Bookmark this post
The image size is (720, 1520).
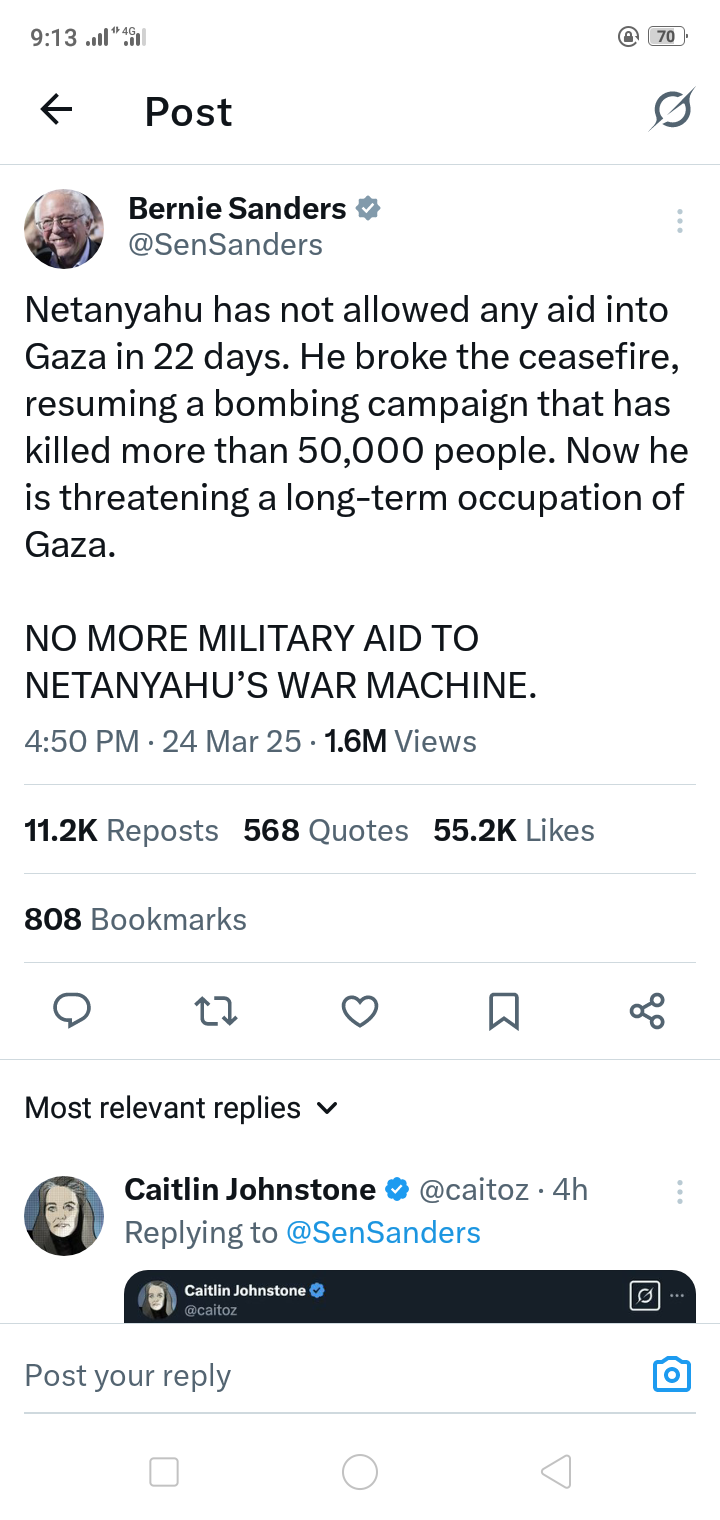click(x=504, y=1011)
